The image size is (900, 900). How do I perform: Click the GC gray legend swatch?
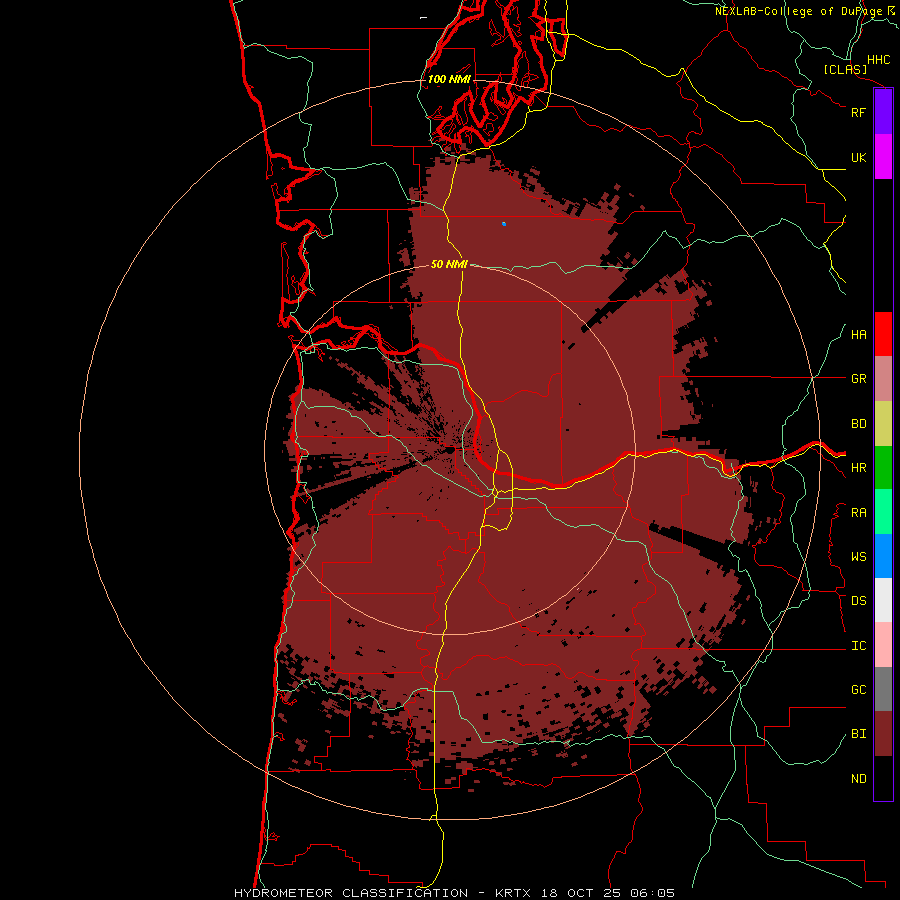[883, 689]
